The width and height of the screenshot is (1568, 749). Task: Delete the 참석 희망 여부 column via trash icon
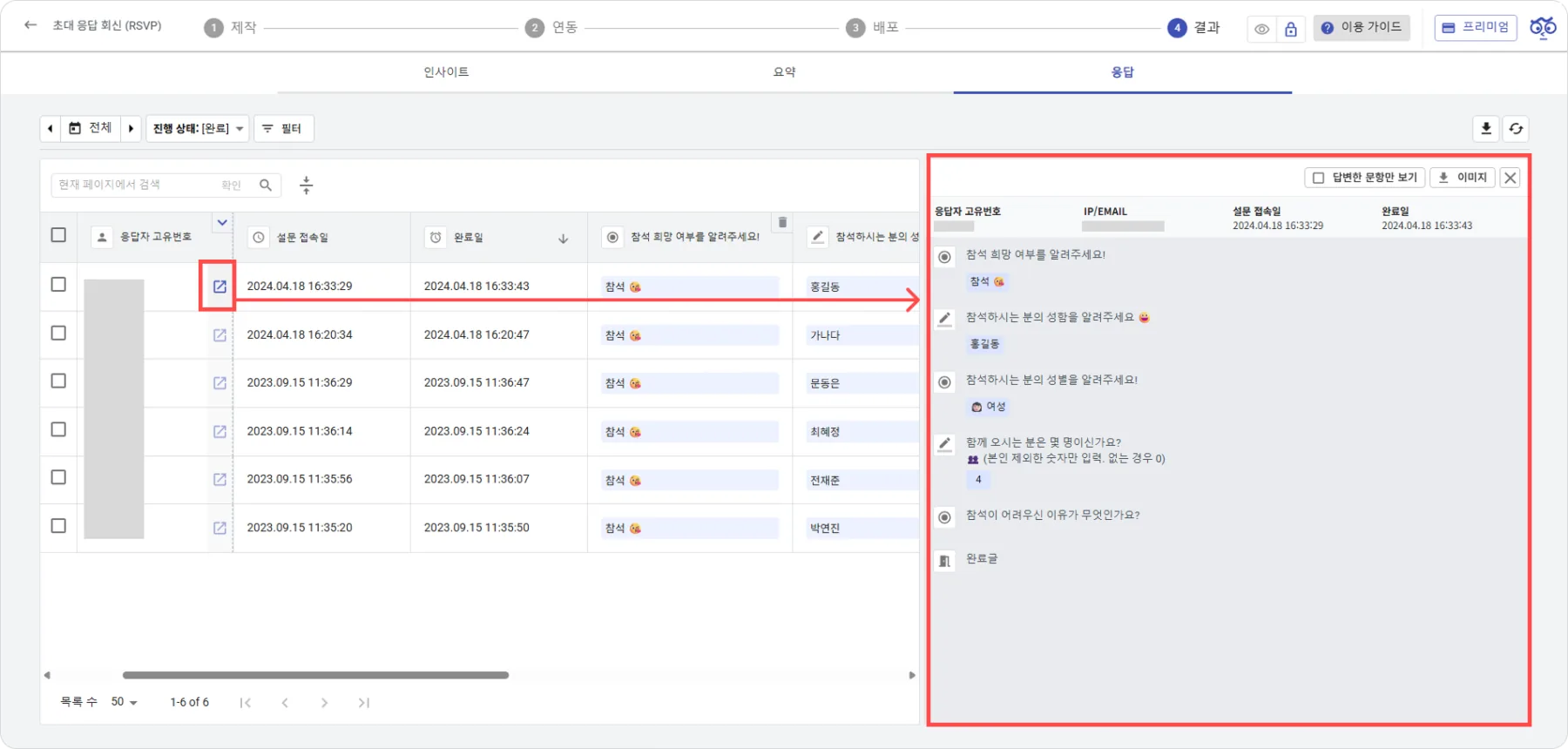(782, 222)
